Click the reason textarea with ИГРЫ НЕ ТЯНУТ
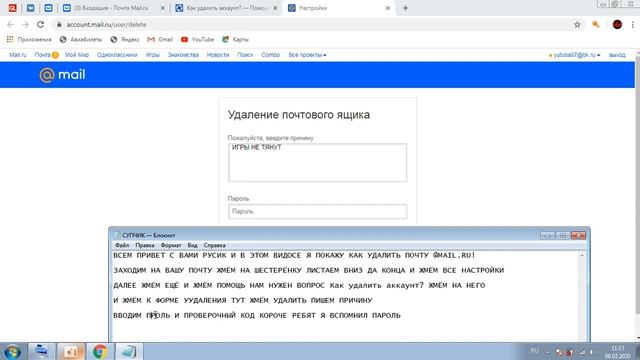This screenshot has width=640, height=360. pyautogui.click(x=318, y=162)
